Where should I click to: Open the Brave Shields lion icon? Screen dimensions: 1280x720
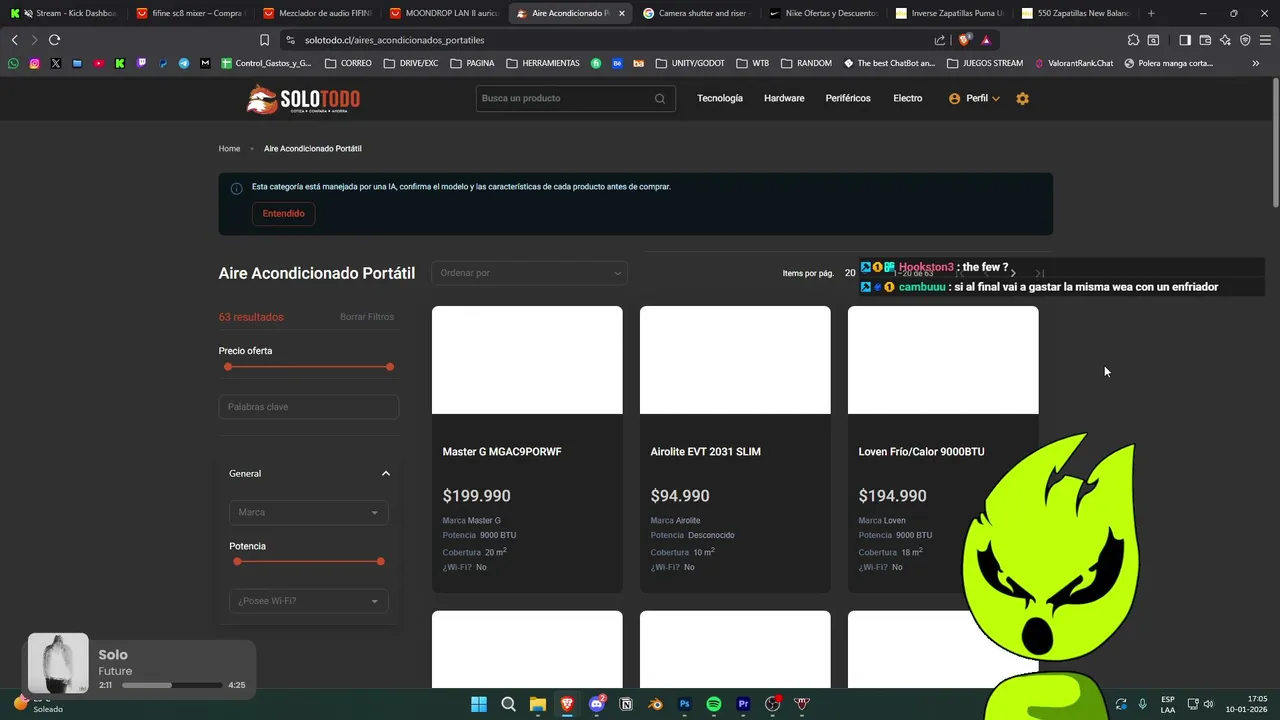tap(964, 40)
